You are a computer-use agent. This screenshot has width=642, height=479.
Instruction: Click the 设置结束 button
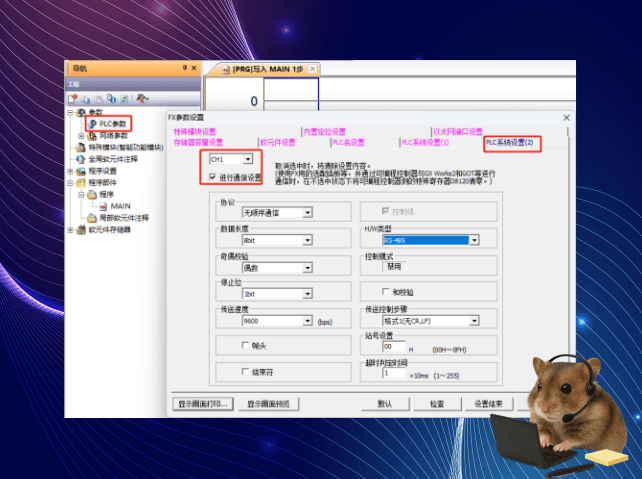pos(488,404)
